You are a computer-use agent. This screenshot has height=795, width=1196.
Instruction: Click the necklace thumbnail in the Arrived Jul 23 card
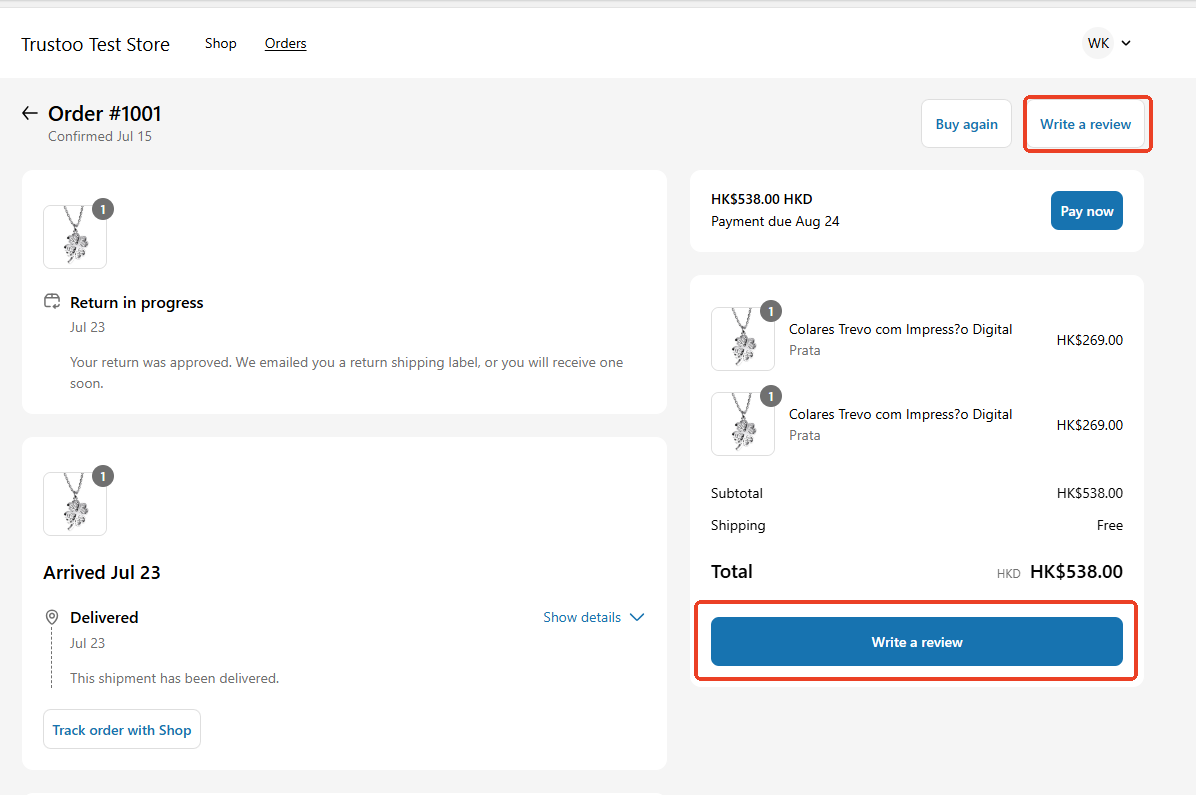pos(75,504)
